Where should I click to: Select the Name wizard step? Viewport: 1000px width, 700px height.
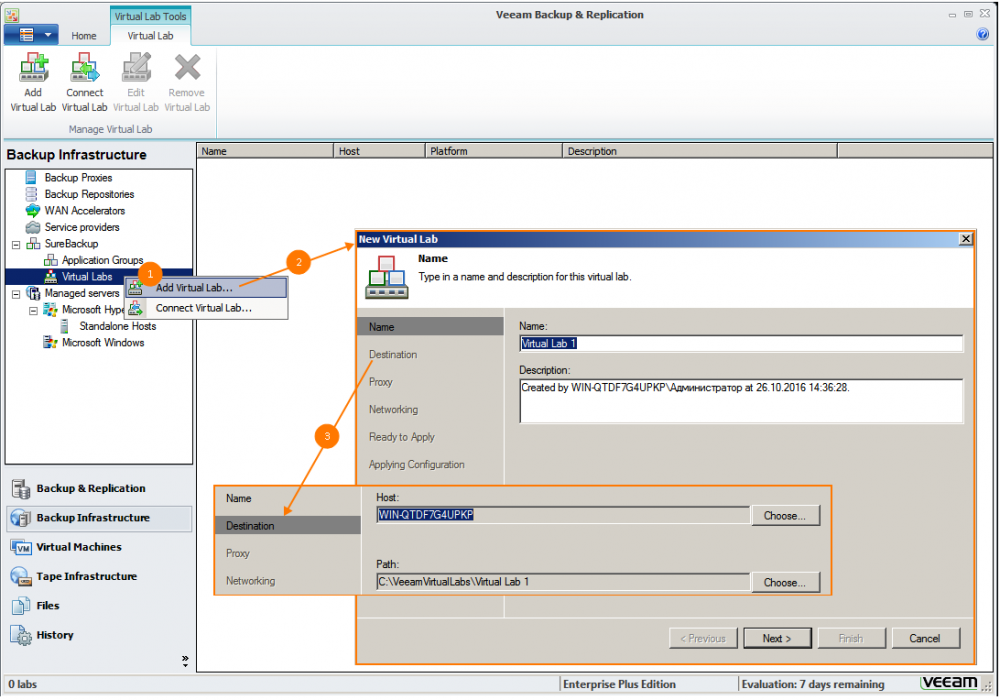coord(430,327)
